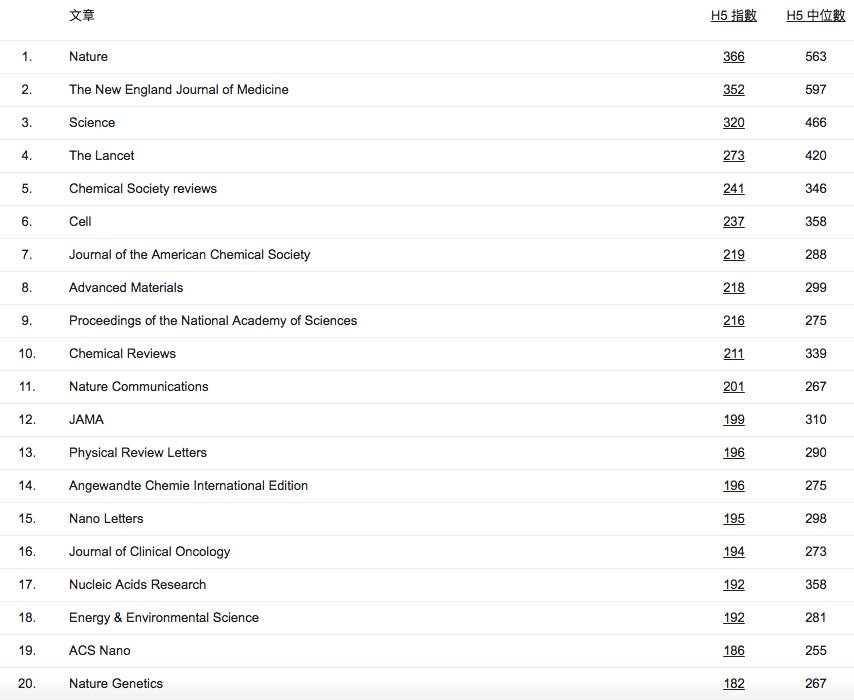Viewport: 854px width, 700px height.
Task: Open Nature's h5-index value 366
Action: point(733,56)
